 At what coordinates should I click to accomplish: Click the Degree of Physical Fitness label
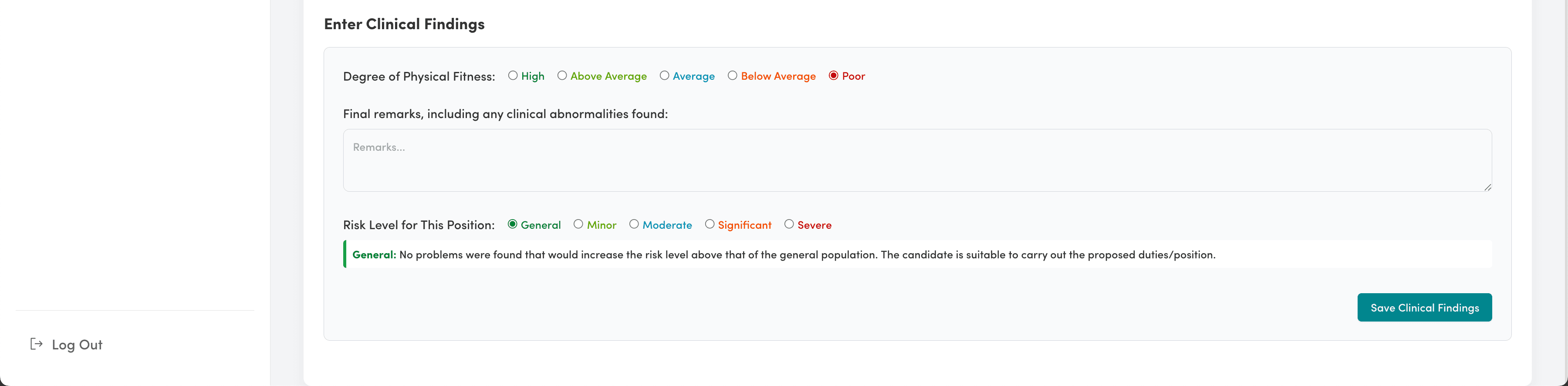[x=419, y=76]
